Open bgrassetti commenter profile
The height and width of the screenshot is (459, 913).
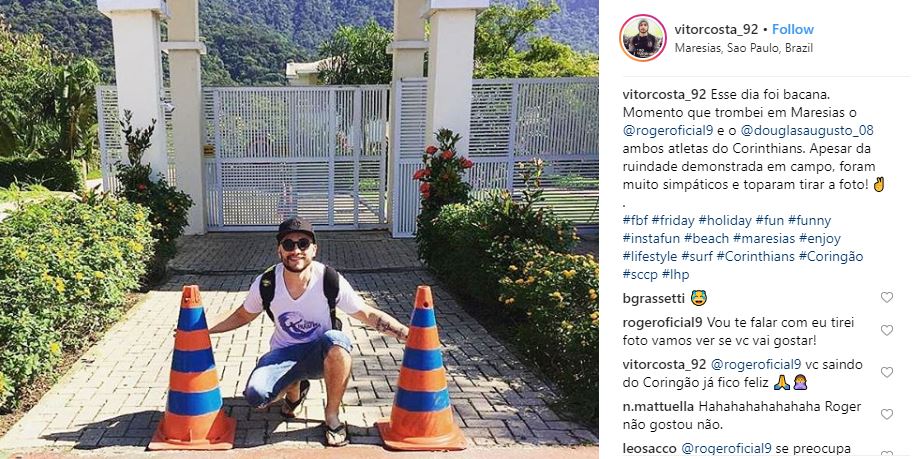(653, 298)
